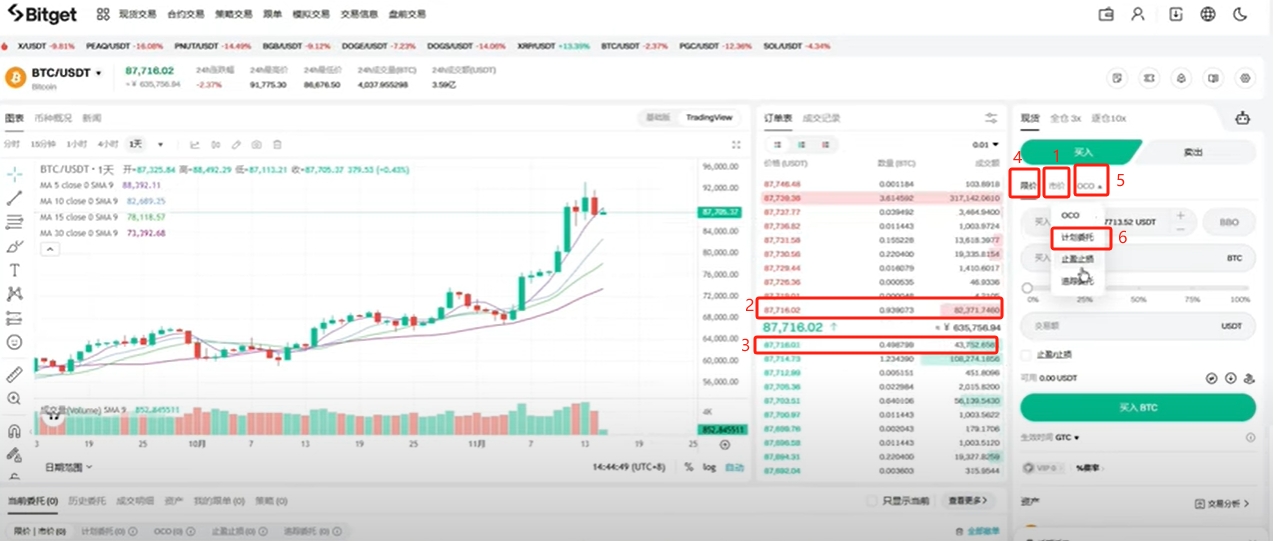
Task: Select the ruler measure tool
Action: pyautogui.click(x=14, y=374)
